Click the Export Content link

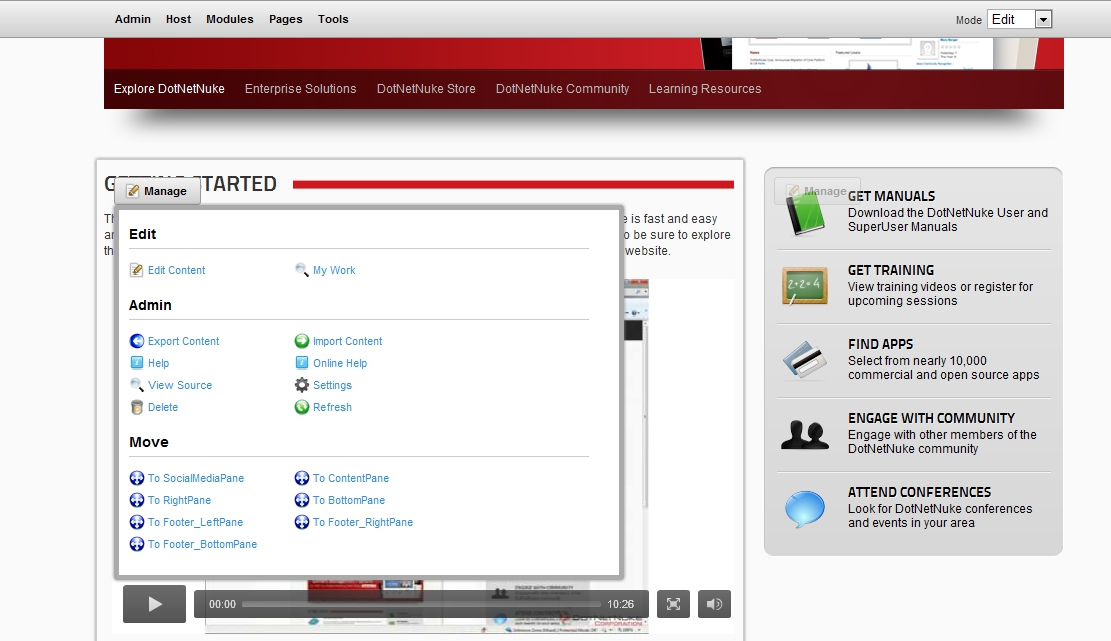(x=184, y=341)
